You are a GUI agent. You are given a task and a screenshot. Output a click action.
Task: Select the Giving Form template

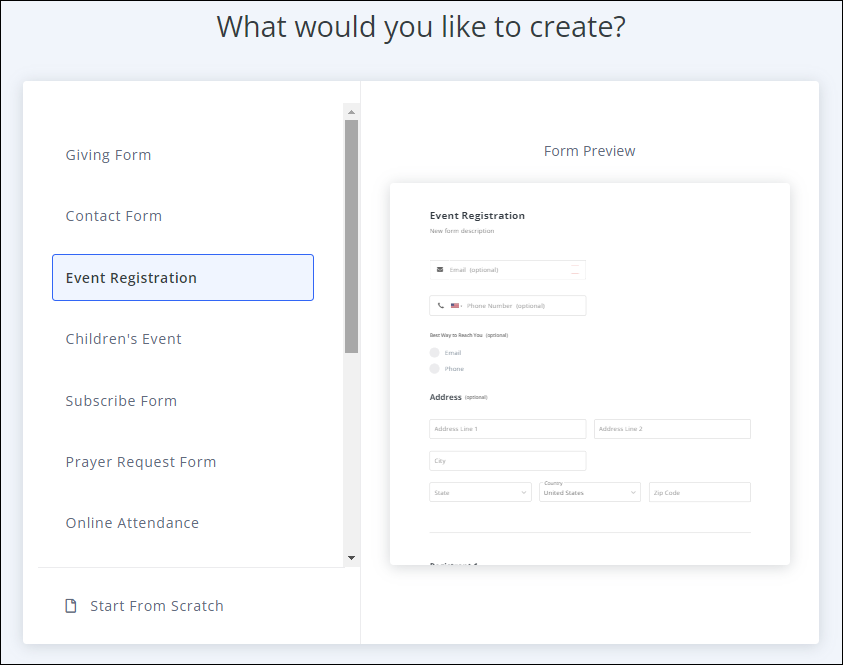pos(108,155)
